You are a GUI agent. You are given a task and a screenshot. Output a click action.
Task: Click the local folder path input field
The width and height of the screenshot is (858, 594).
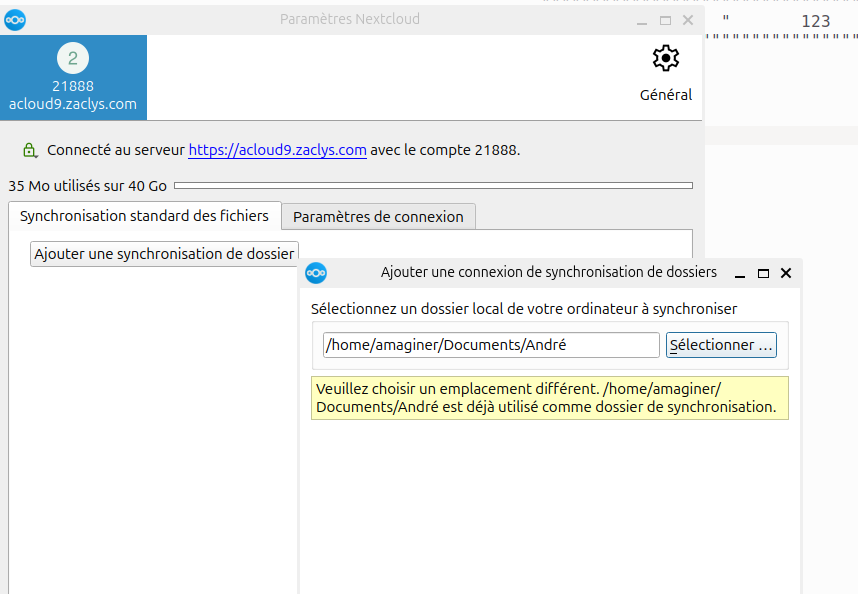pyautogui.click(x=491, y=345)
